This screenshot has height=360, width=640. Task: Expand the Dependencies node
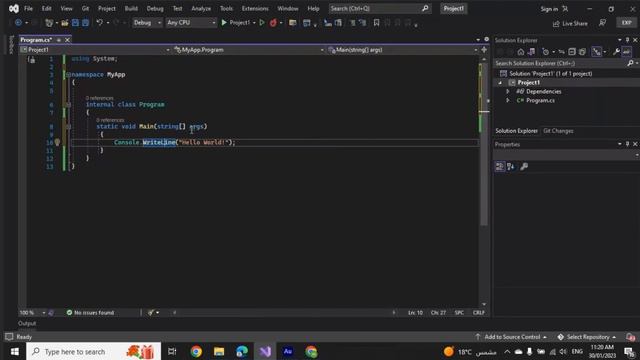(x=508, y=91)
